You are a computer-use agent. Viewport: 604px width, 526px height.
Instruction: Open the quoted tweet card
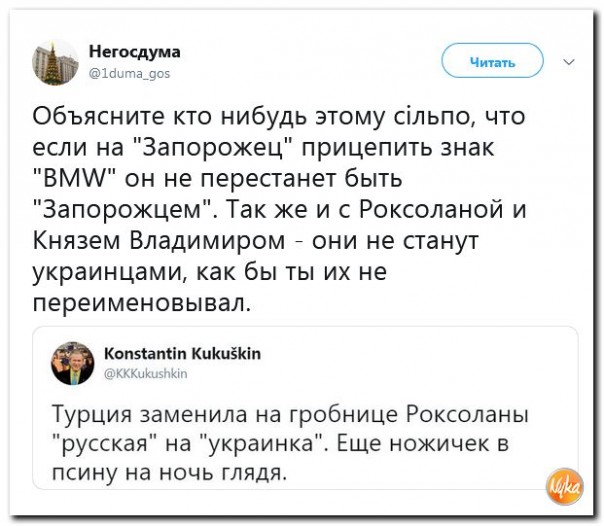point(305,408)
